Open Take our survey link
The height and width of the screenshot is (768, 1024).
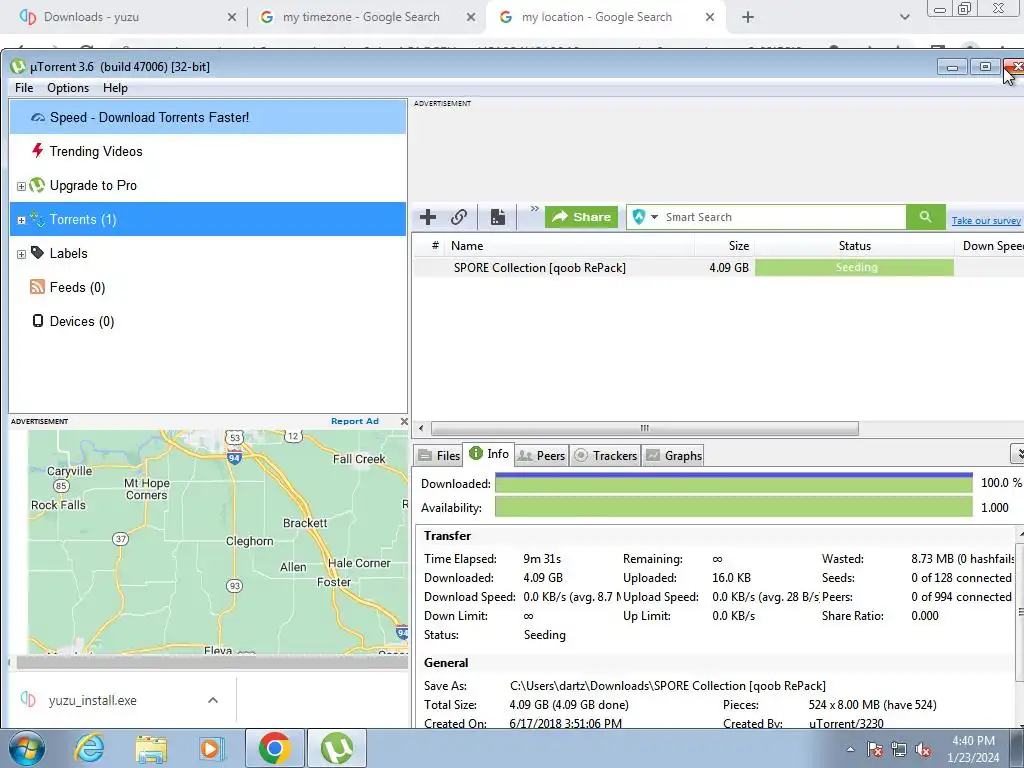point(985,221)
